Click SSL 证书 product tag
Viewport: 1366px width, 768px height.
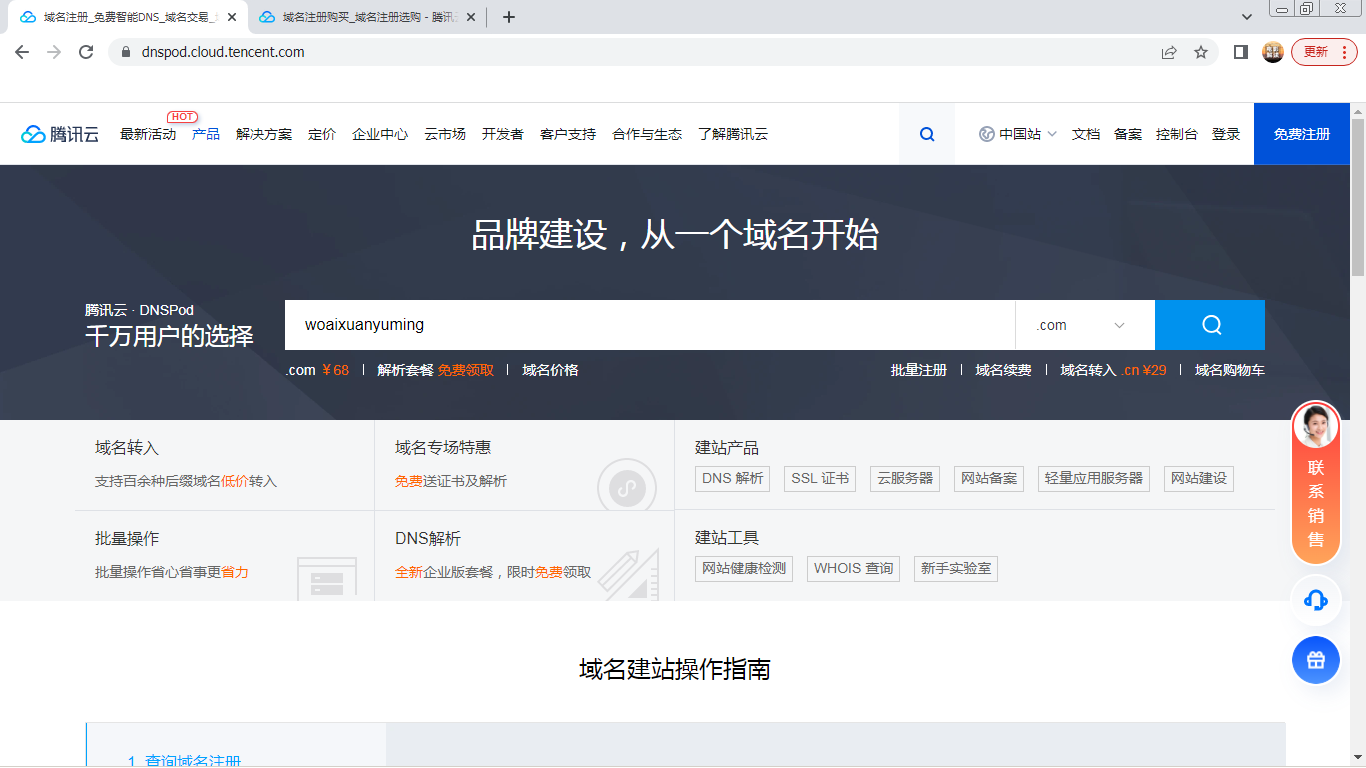820,479
